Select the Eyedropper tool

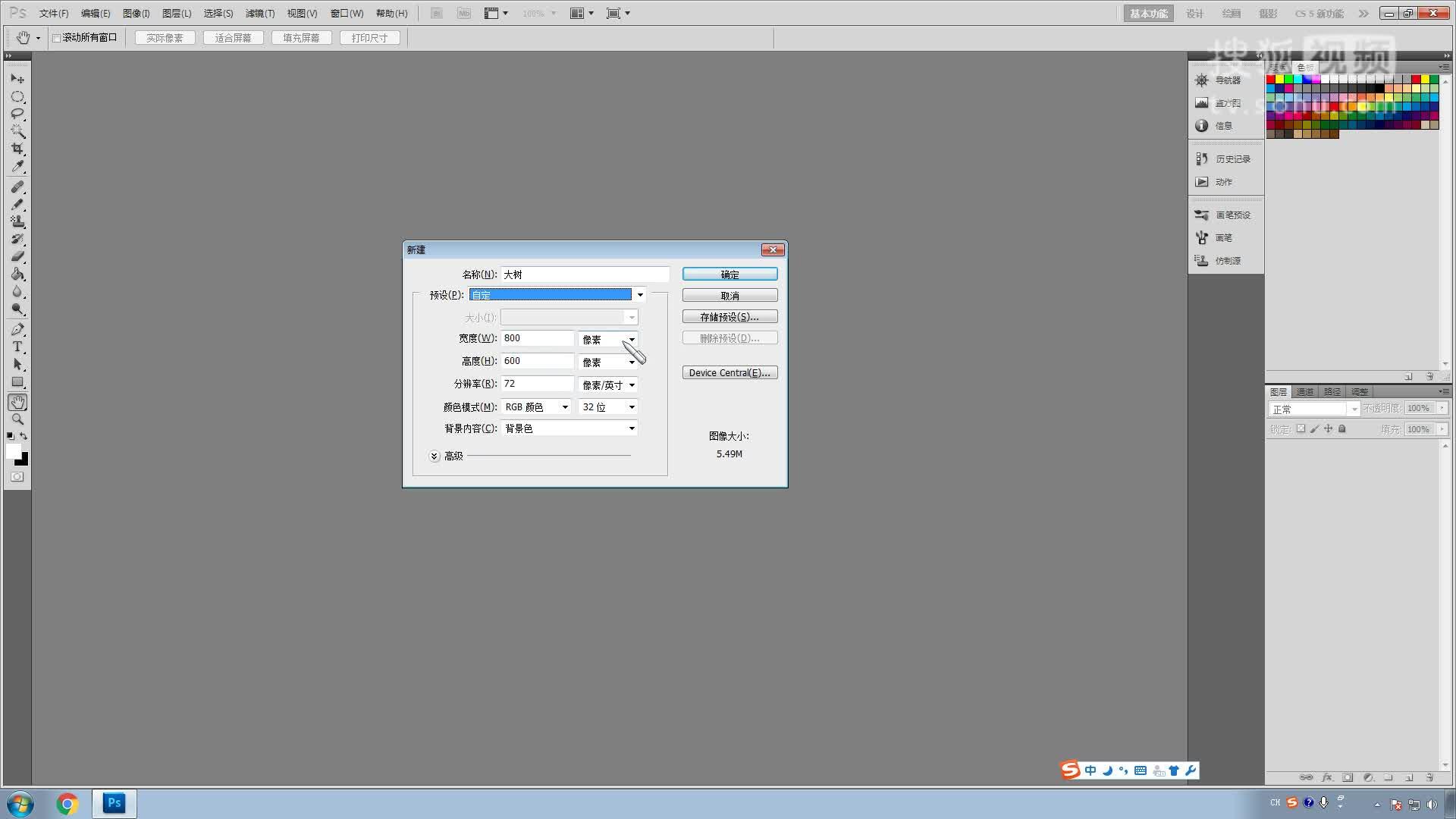[x=17, y=167]
